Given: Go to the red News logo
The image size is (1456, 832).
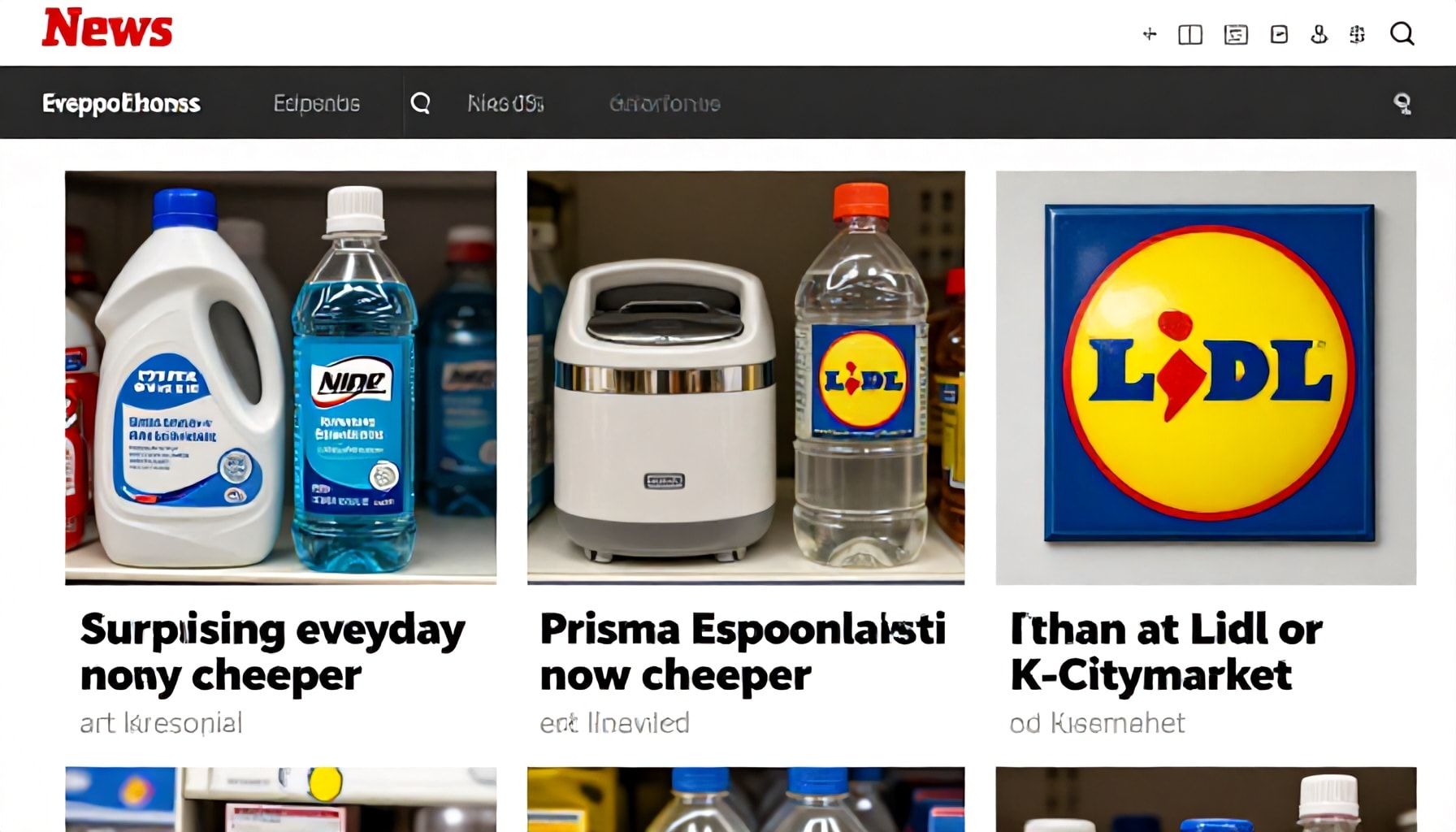Looking at the screenshot, I should 107,28.
